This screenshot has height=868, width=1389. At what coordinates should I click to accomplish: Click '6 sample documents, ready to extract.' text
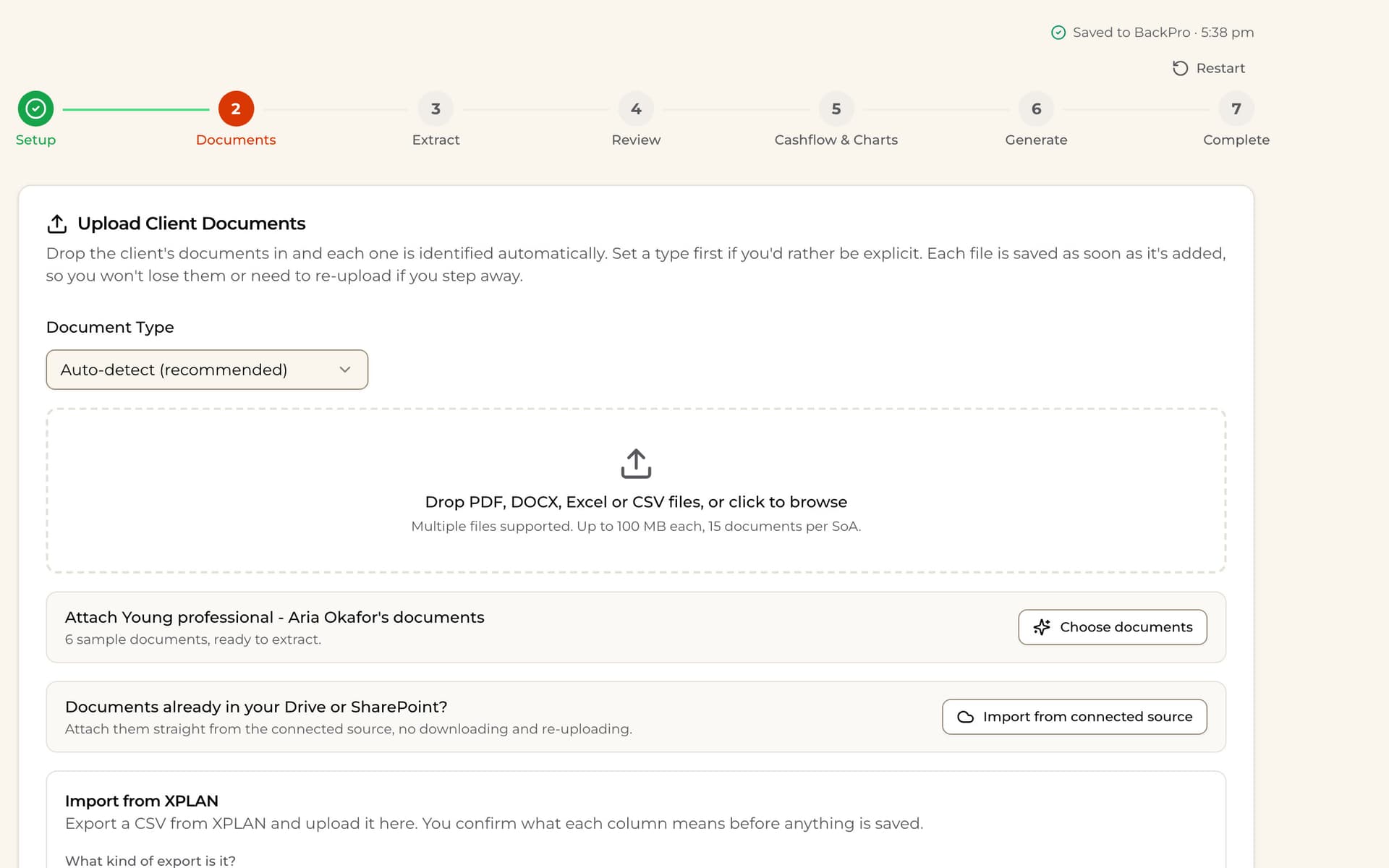click(193, 639)
